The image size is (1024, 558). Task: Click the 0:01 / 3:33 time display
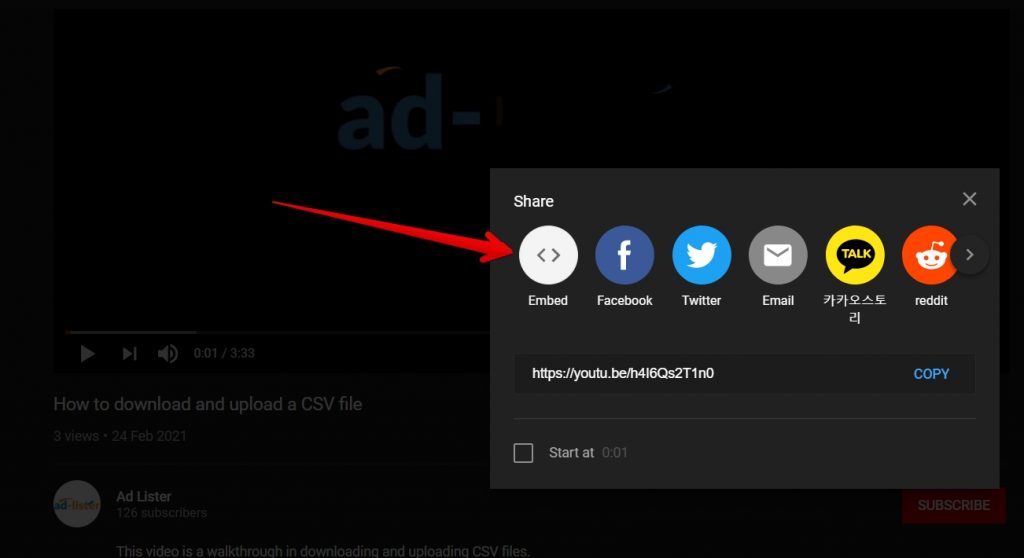(x=224, y=353)
